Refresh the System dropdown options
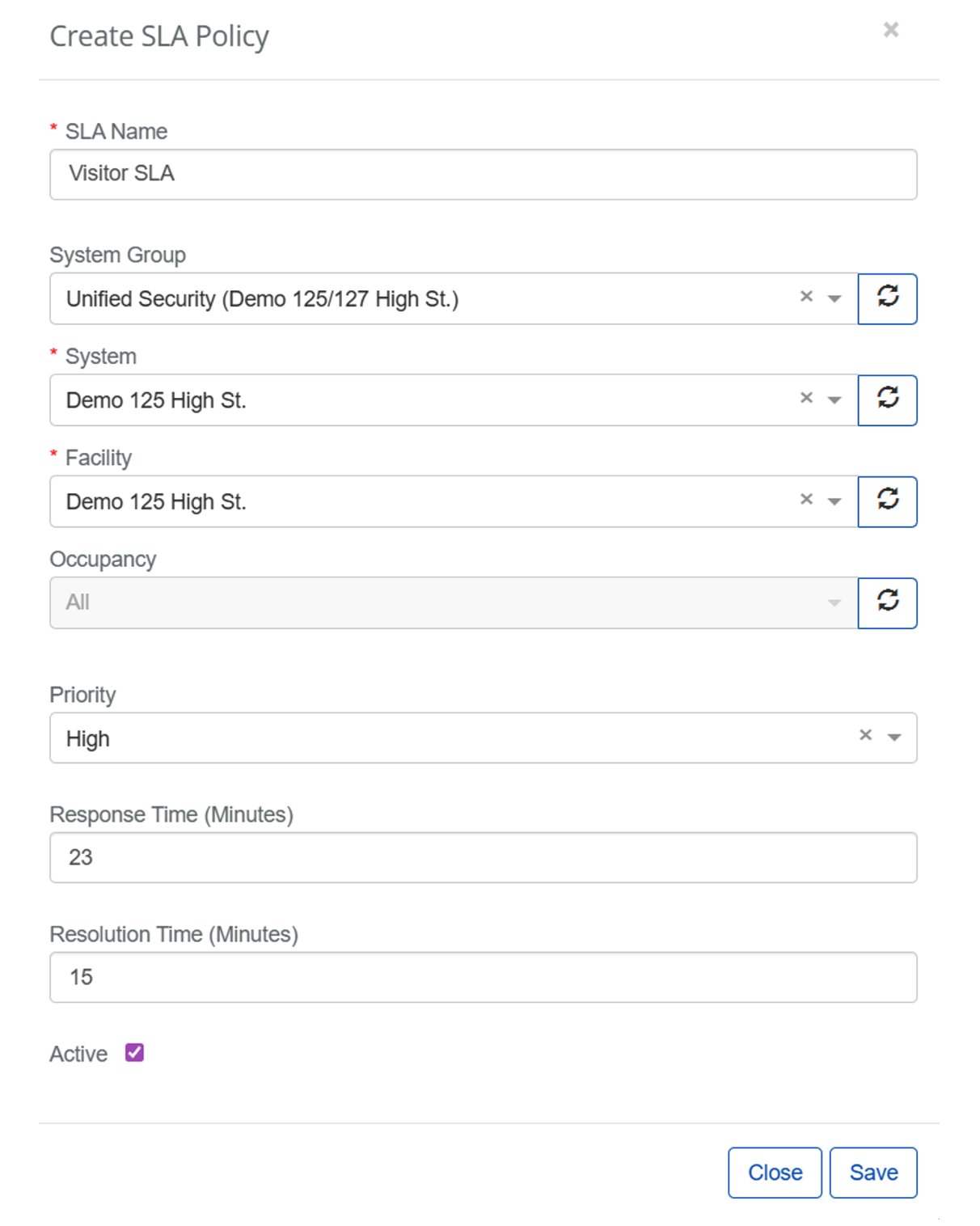The height and width of the screenshot is (1226, 980). point(887,400)
